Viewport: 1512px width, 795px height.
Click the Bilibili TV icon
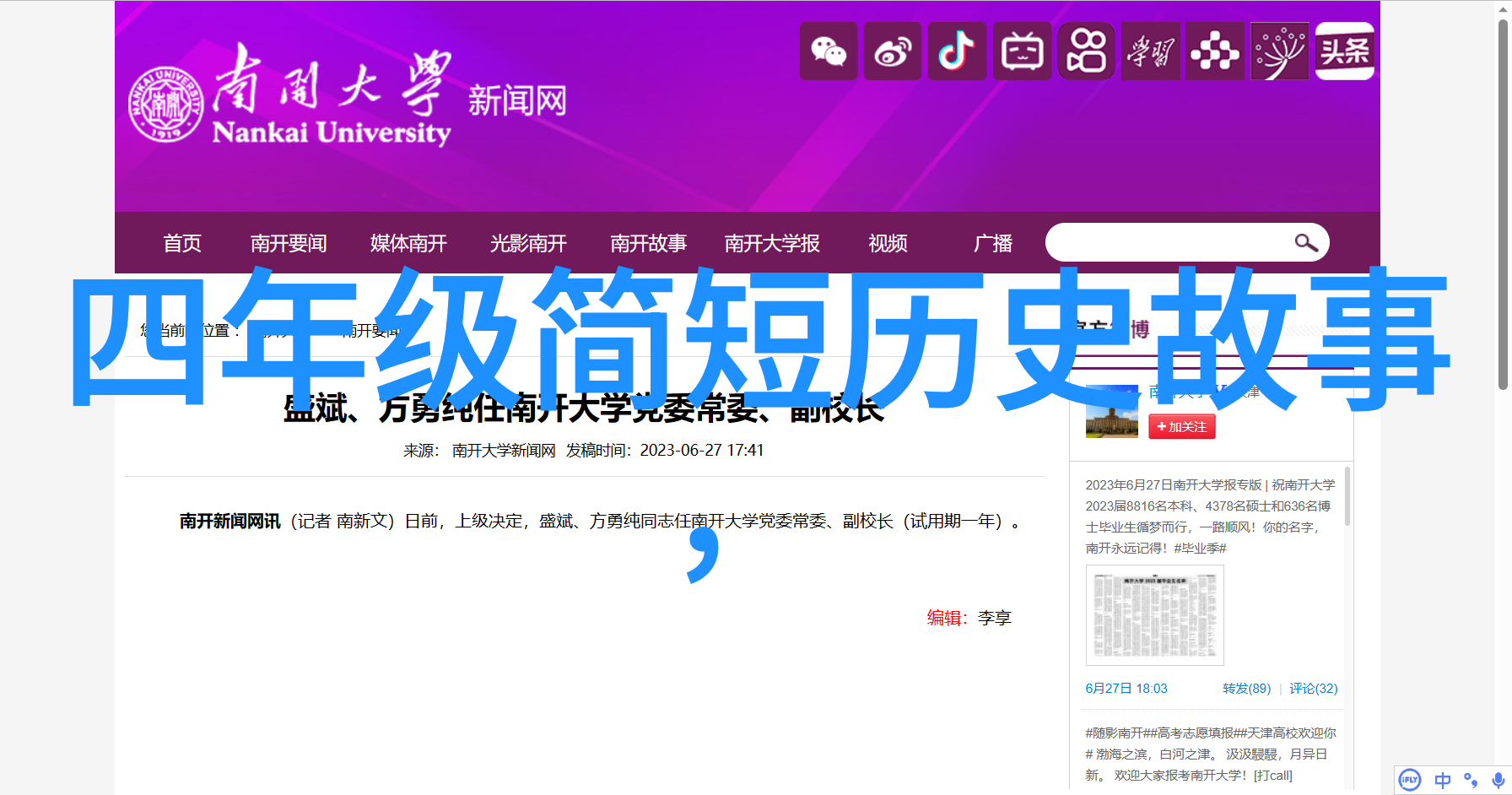[x=1022, y=52]
